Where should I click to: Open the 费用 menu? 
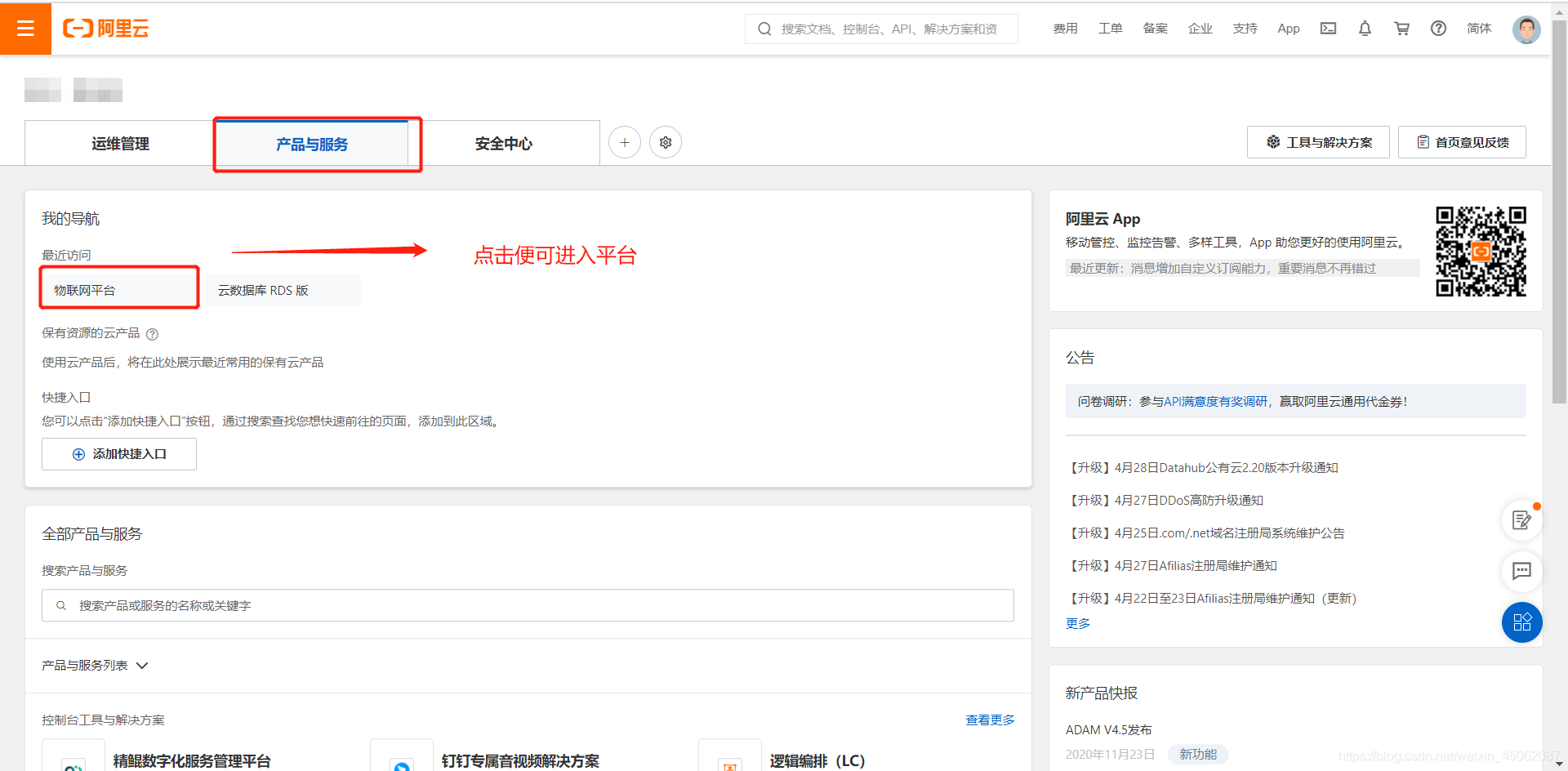pyautogui.click(x=1066, y=29)
